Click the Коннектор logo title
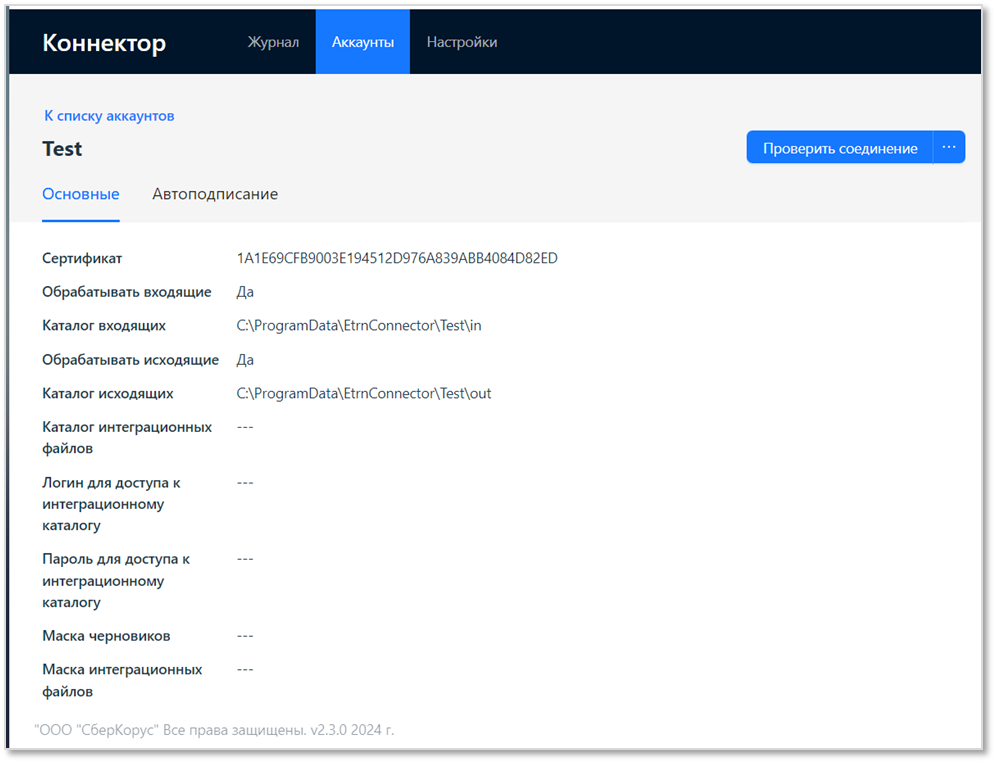The image size is (996, 763). (104, 43)
